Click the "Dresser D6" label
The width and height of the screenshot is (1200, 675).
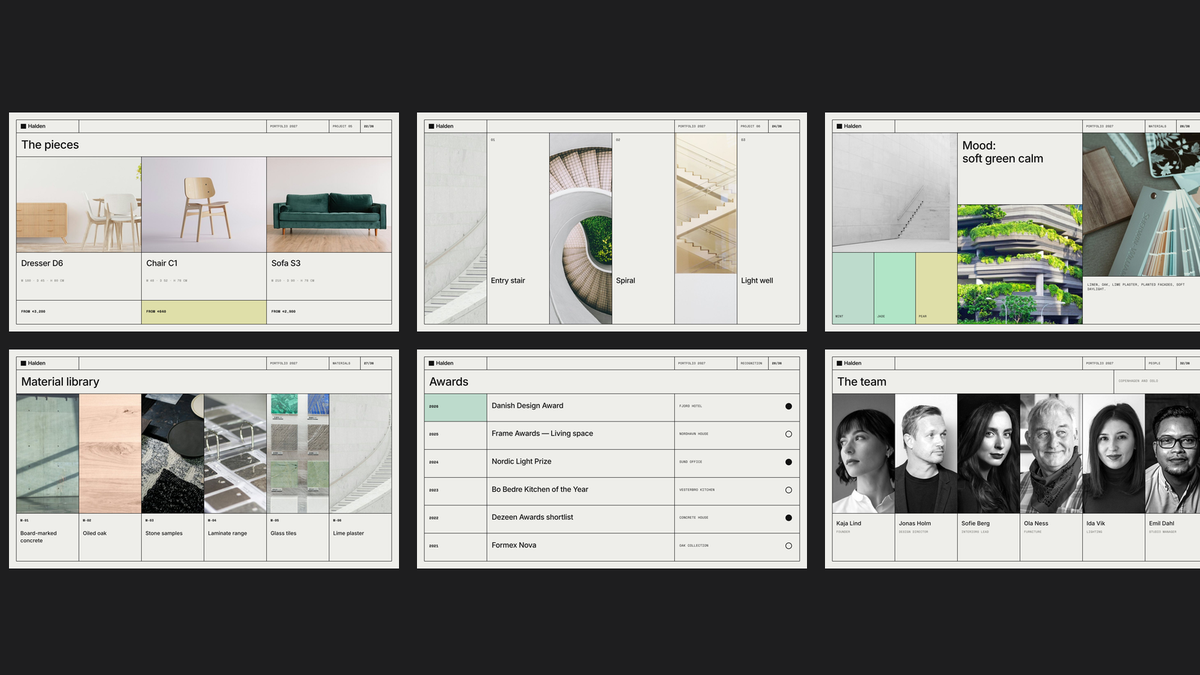click(42, 263)
